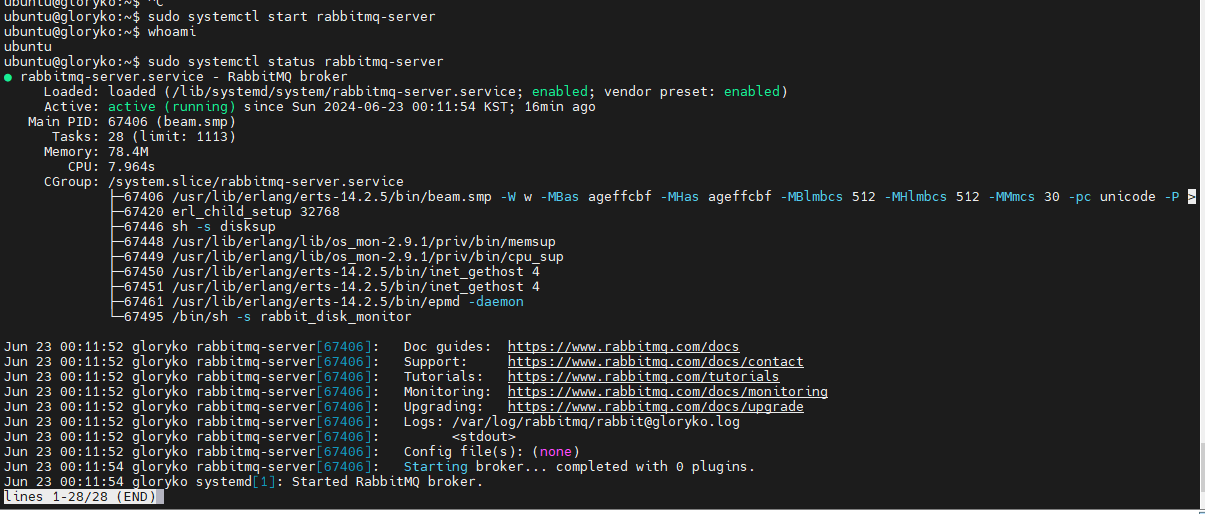1205x514 pixels.
Task: Click the 67451 inet_gethost process row
Action: tap(325, 287)
